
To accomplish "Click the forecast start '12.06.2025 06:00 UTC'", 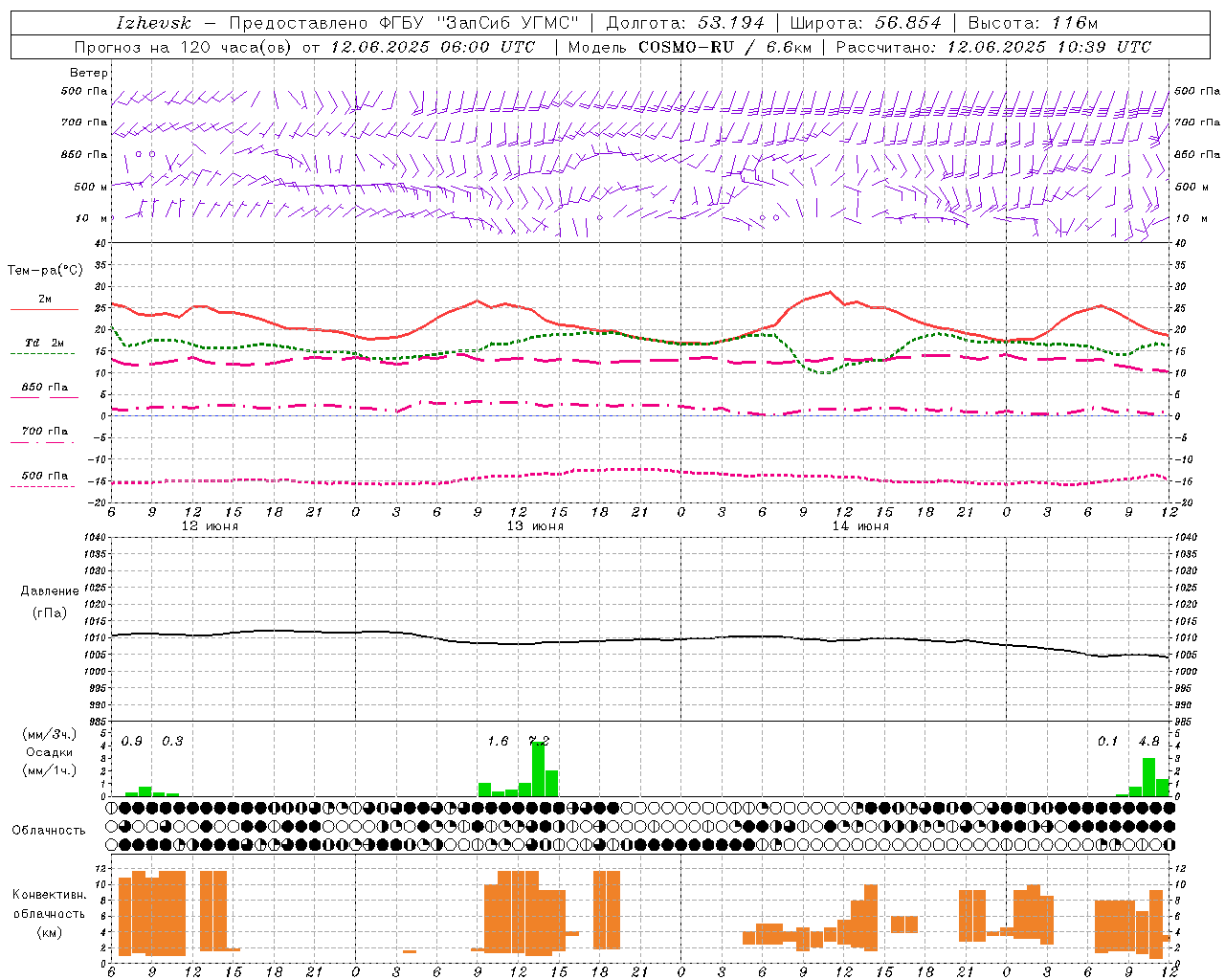I will point(433,47).
